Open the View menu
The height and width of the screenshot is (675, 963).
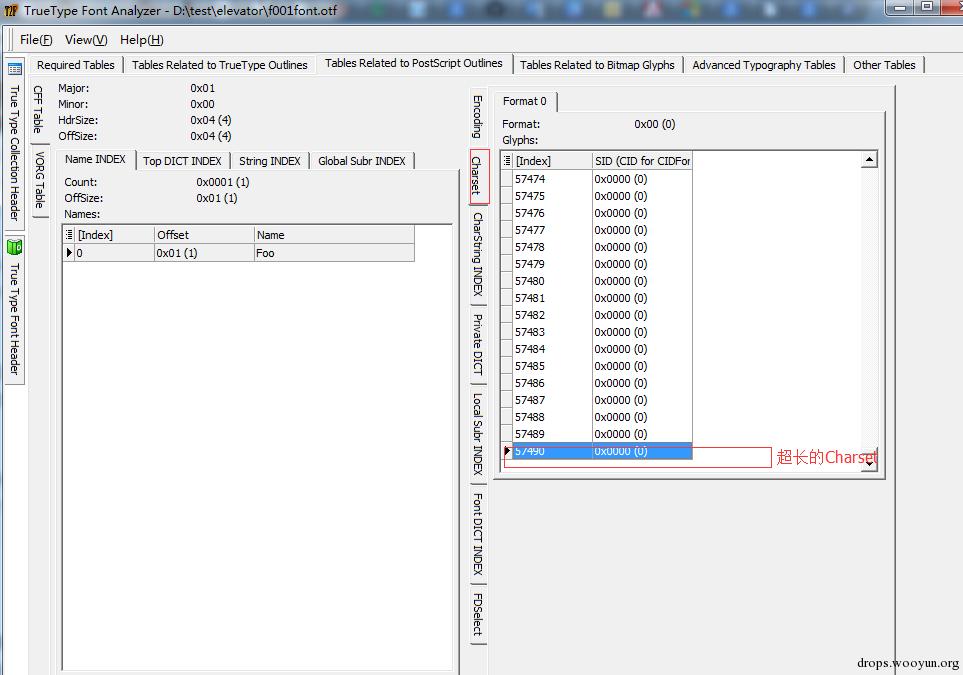click(85, 40)
